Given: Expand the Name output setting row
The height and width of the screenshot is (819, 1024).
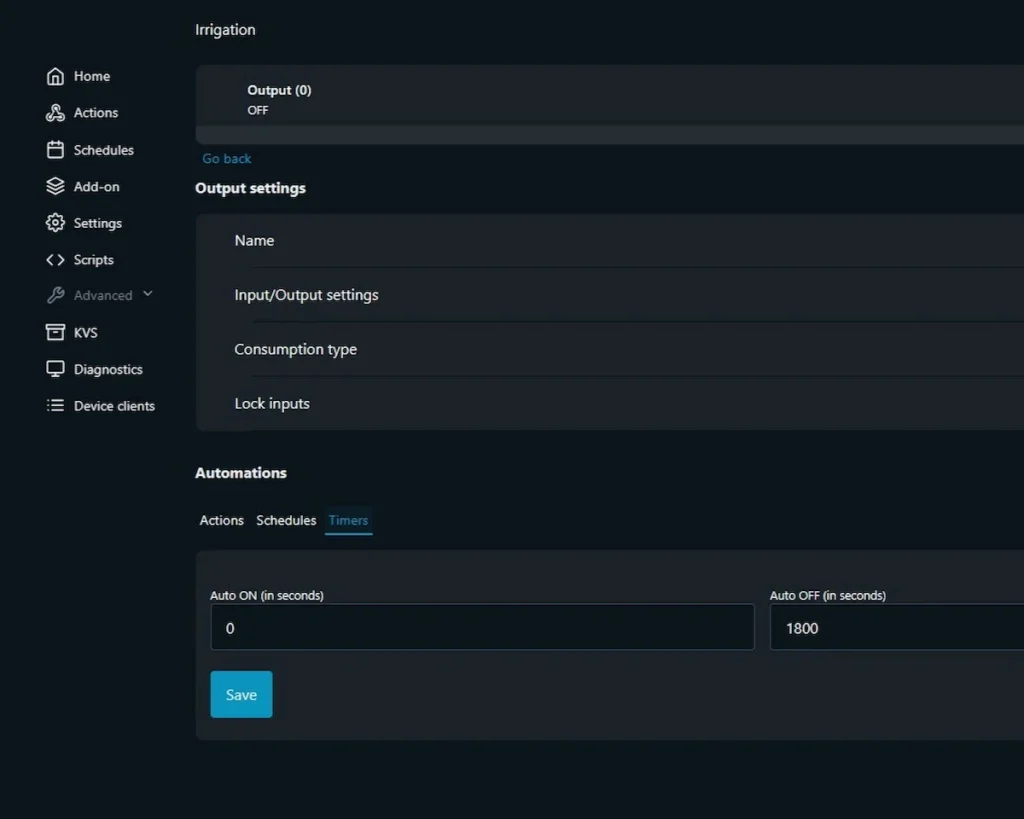Looking at the screenshot, I should pyautogui.click(x=610, y=240).
